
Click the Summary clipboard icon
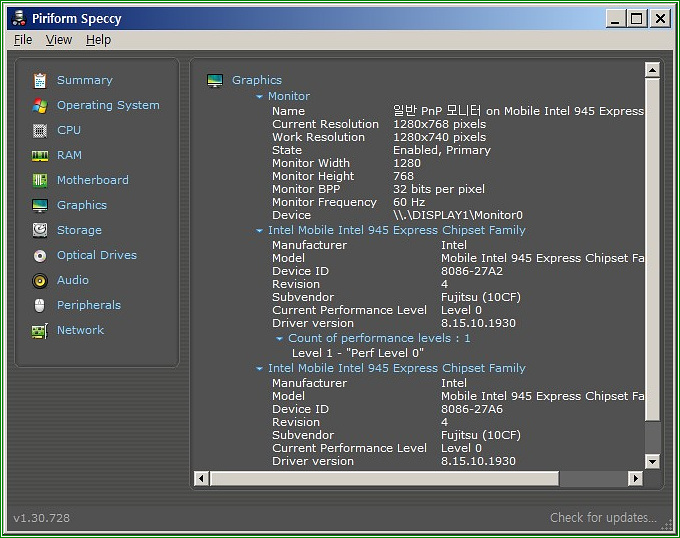click(40, 81)
